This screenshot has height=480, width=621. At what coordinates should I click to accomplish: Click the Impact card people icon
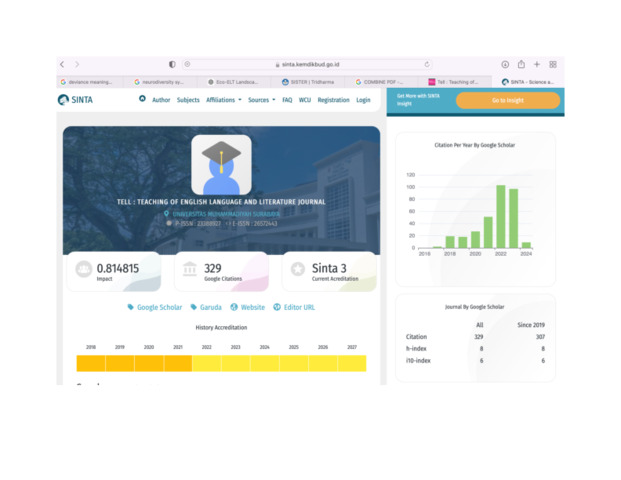[84, 269]
